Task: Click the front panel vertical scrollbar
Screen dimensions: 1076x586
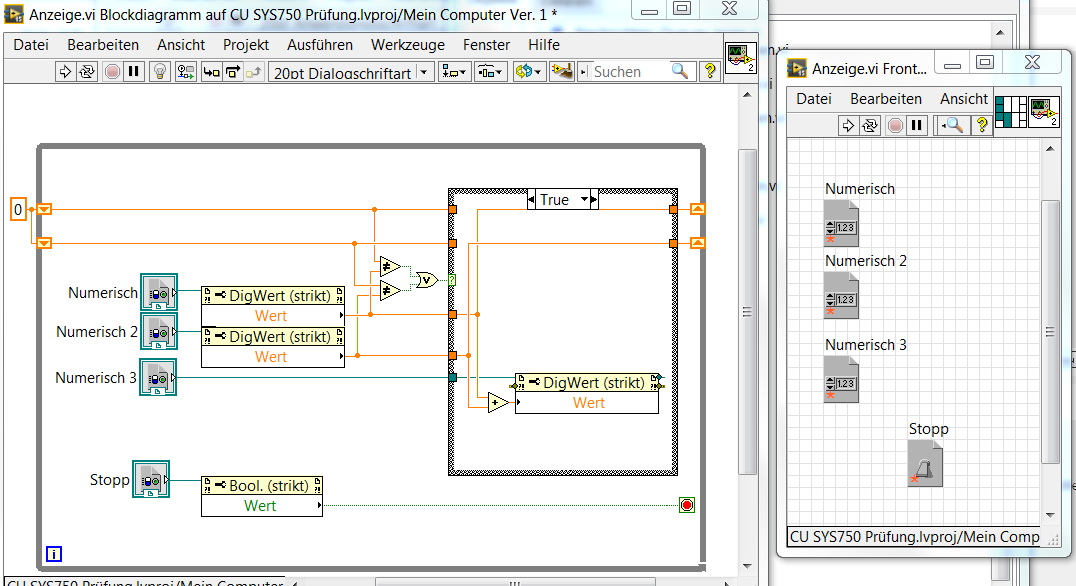Action: coord(1049,330)
